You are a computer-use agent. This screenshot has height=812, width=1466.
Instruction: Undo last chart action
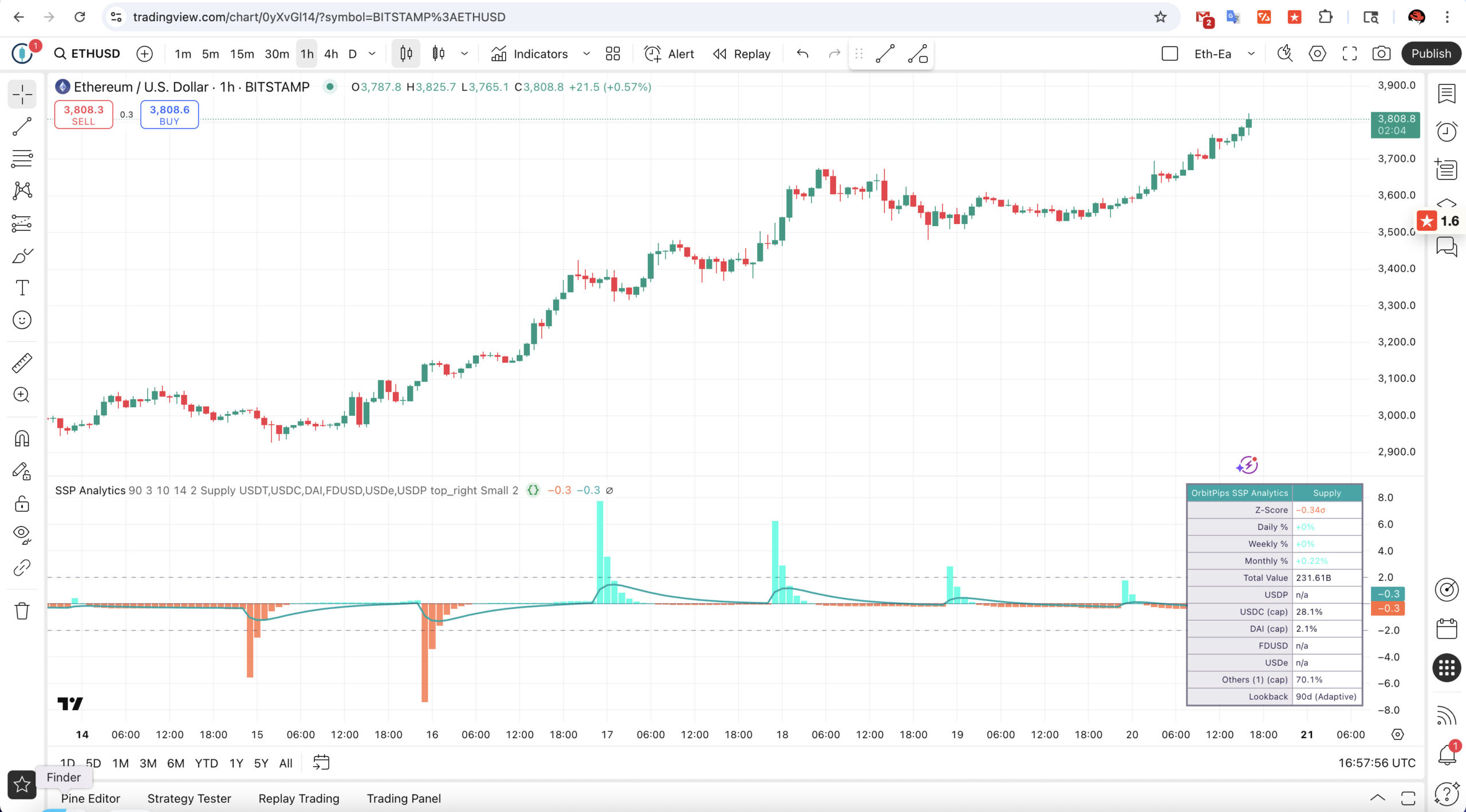pyautogui.click(x=802, y=54)
